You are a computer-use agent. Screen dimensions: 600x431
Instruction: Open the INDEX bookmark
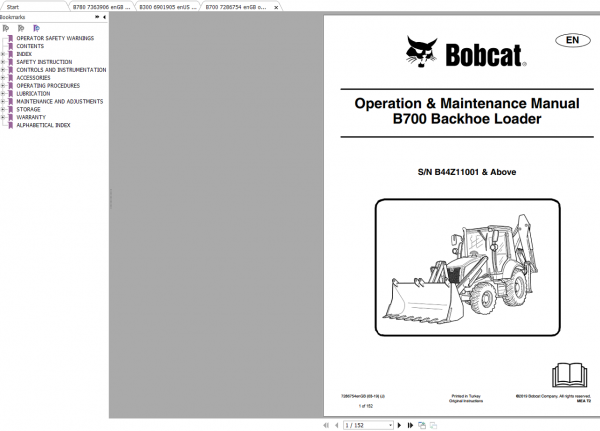click(24, 54)
